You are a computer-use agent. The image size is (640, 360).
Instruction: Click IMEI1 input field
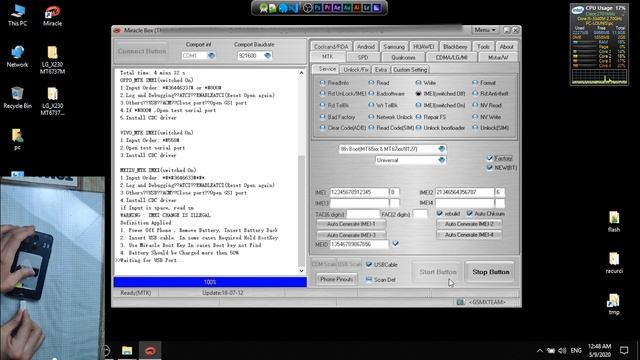pyautogui.click(x=359, y=192)
